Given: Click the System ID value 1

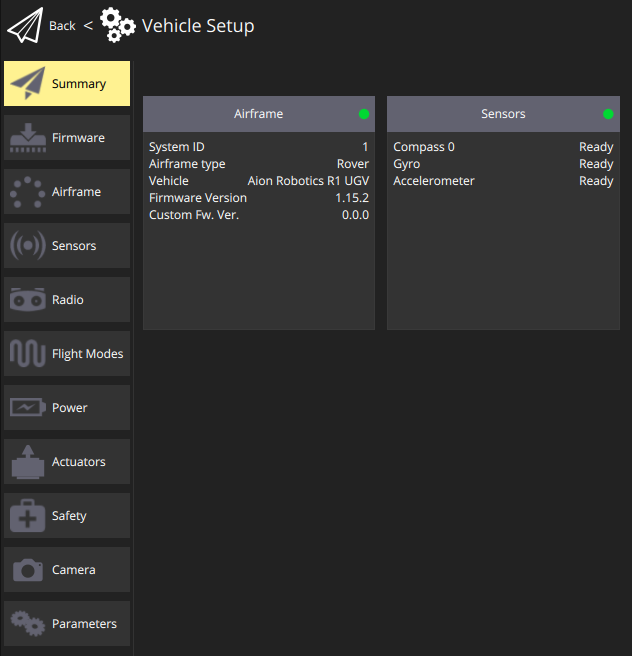Looking at the screenshot, I should click(365, 147).
